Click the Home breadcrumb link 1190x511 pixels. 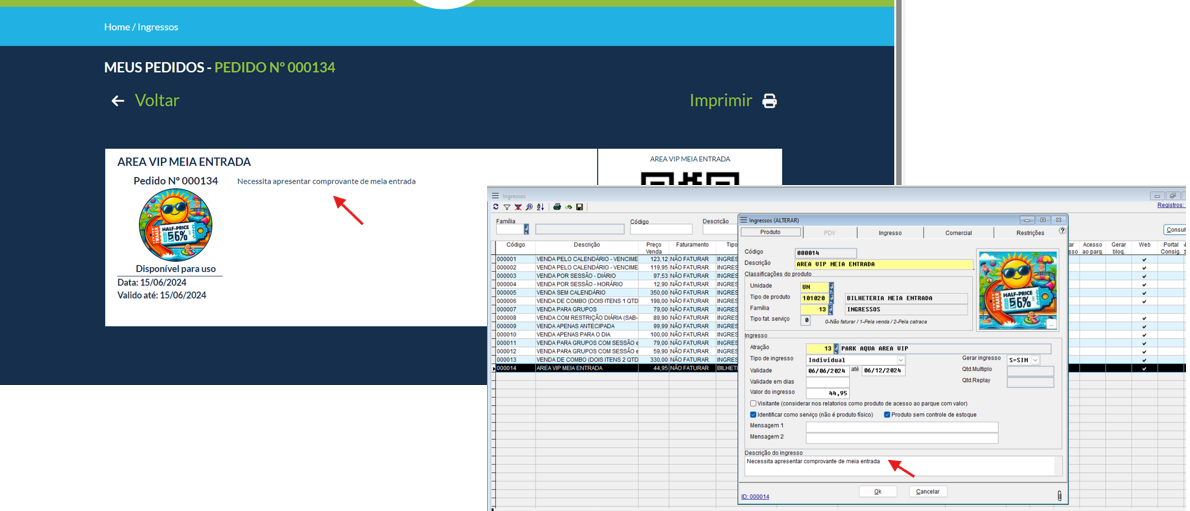point(117,27)
